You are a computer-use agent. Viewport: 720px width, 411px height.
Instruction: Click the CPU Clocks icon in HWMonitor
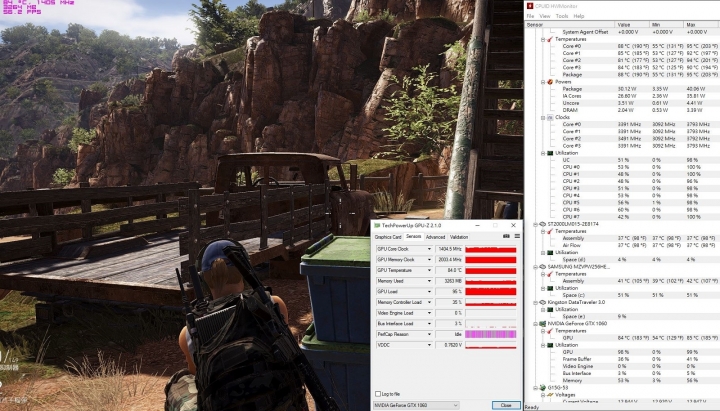[550, 118]
